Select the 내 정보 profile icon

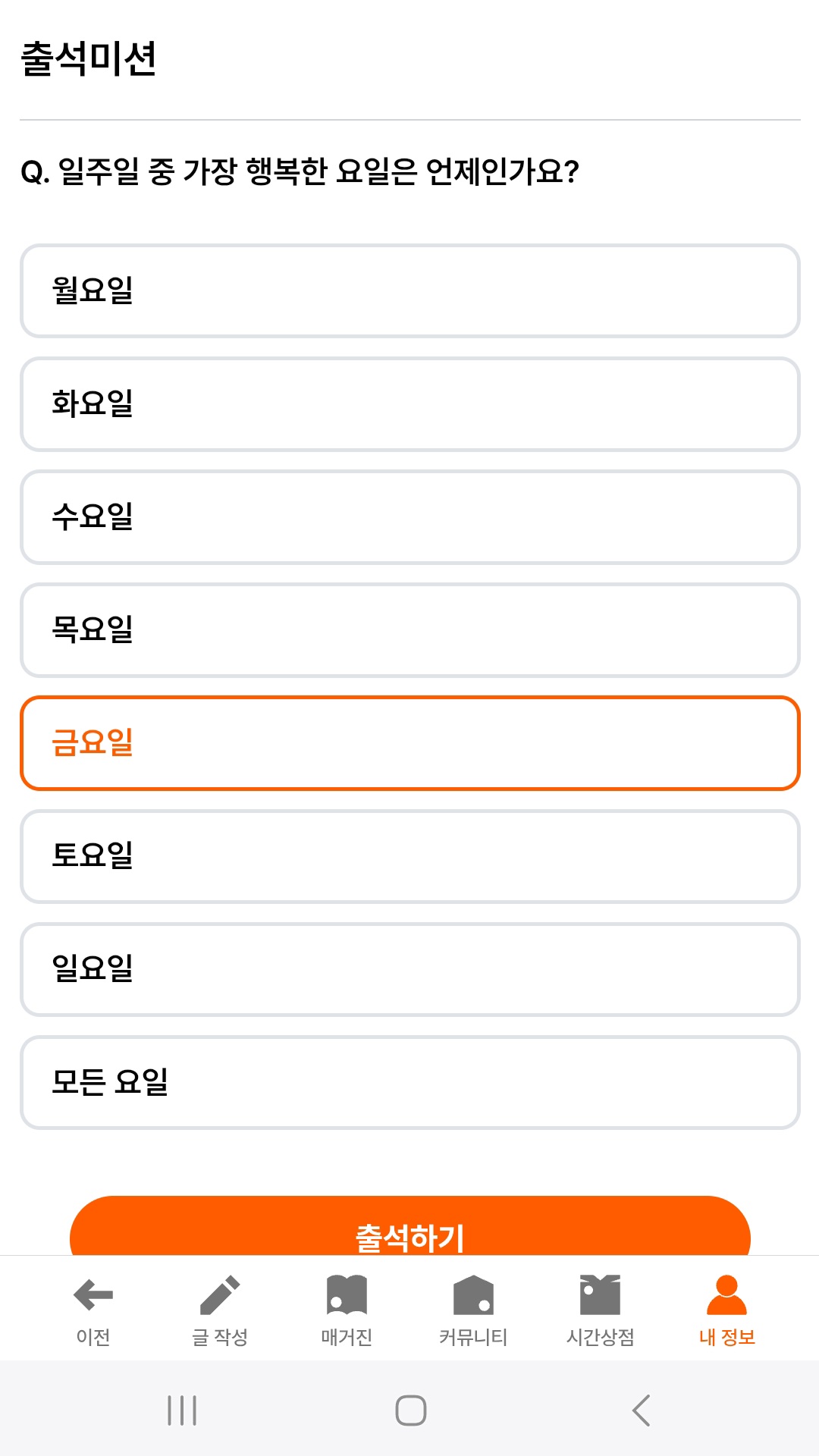click(726, 1294)
